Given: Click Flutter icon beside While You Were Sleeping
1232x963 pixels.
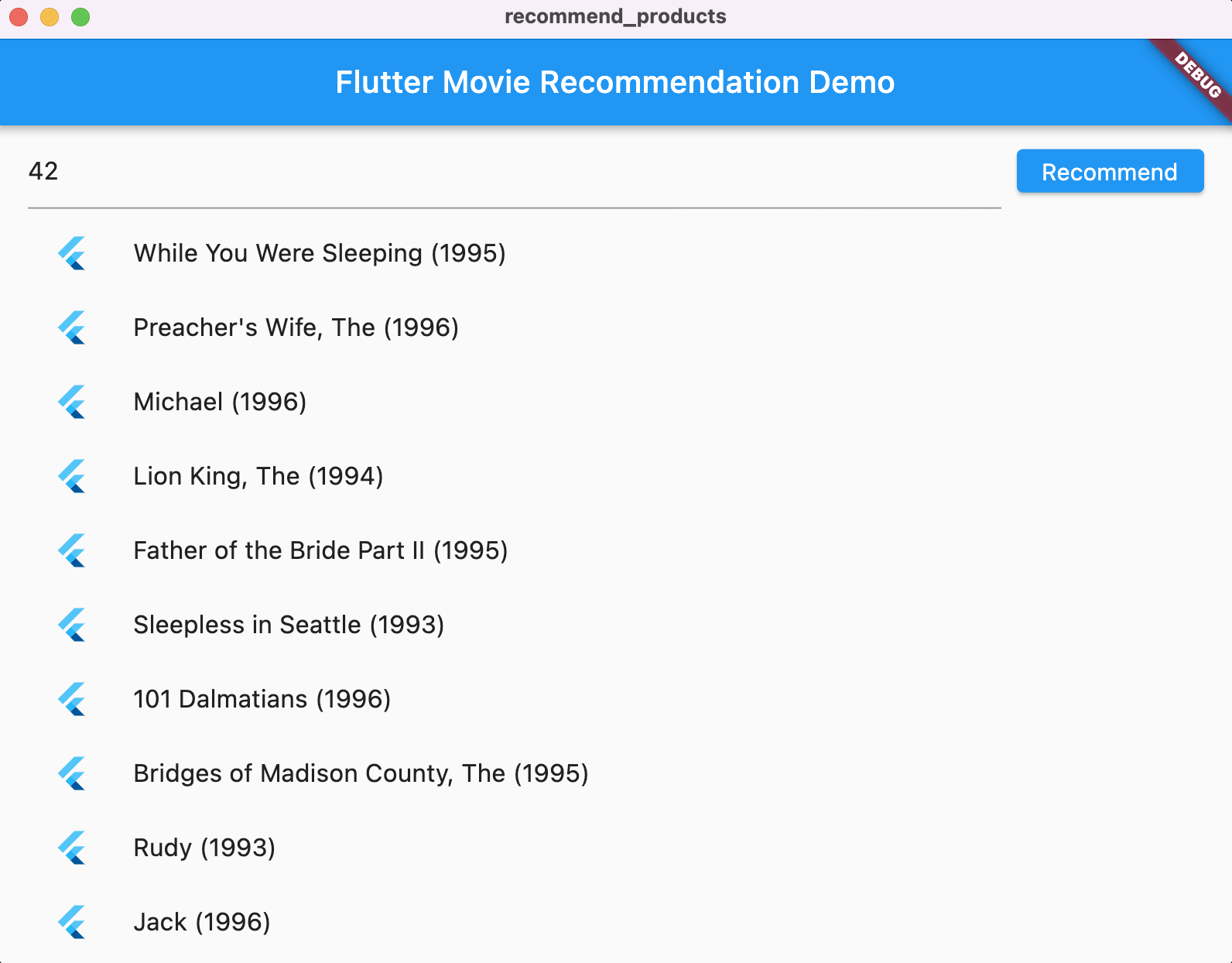Looking at the screenshot, I should tap(72, 253).
